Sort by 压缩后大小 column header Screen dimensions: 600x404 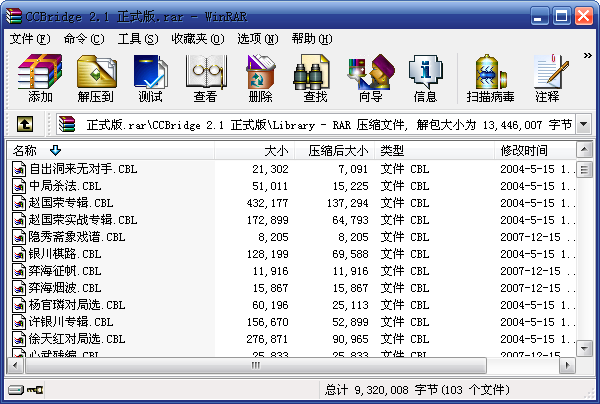[x=334, y=151]
